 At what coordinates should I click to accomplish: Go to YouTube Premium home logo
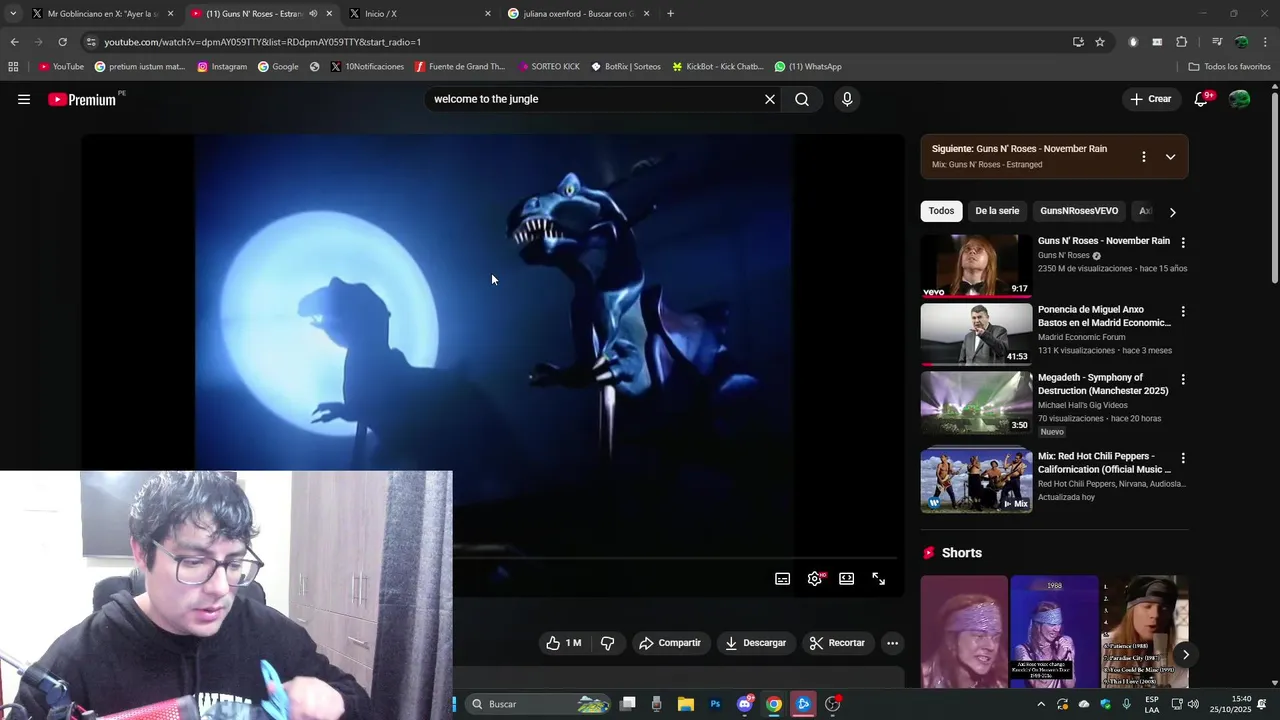82,99
